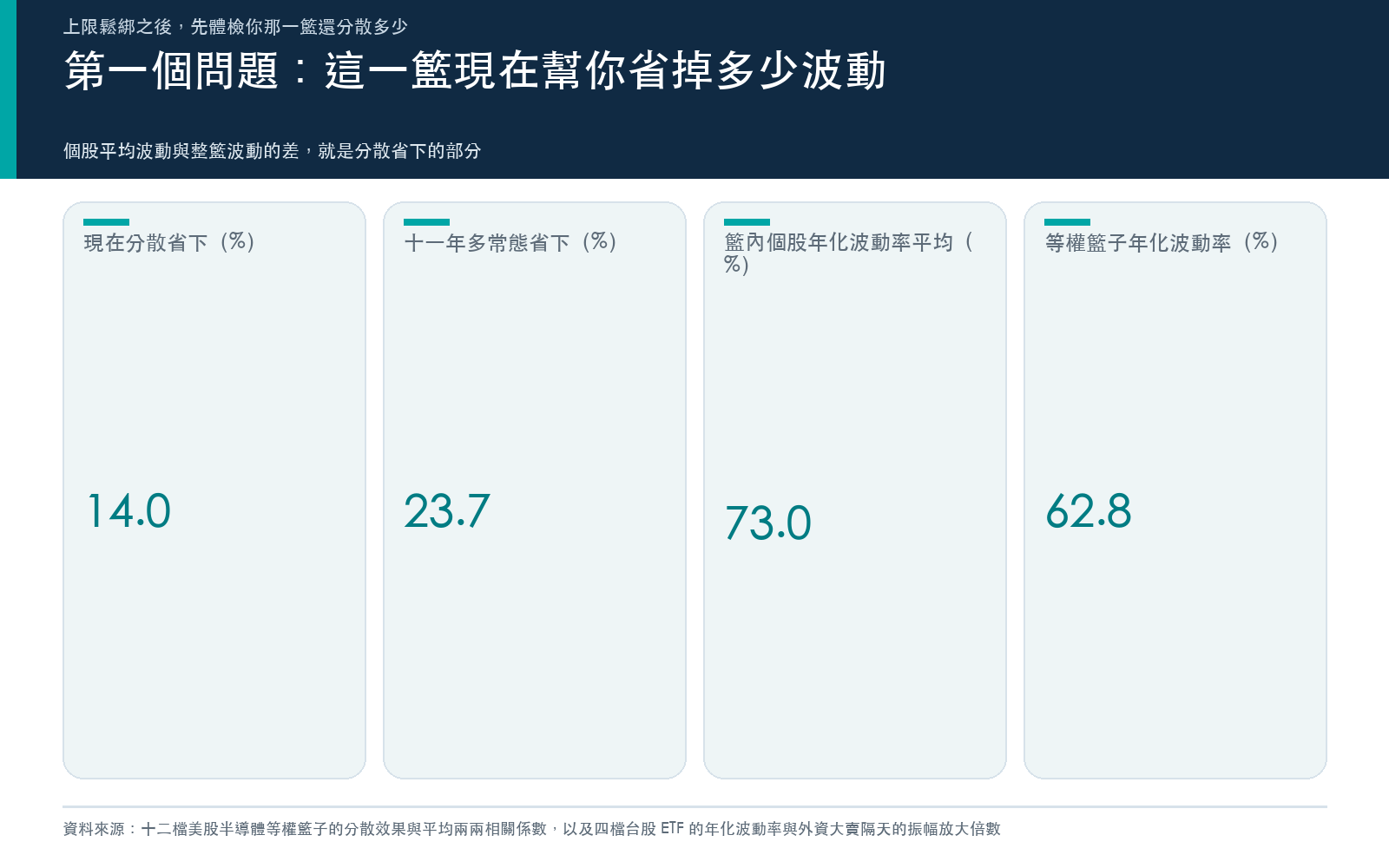This screenshot has width=1389, height=868.
Task: Click the value 73.0
Action: point(768,523)
